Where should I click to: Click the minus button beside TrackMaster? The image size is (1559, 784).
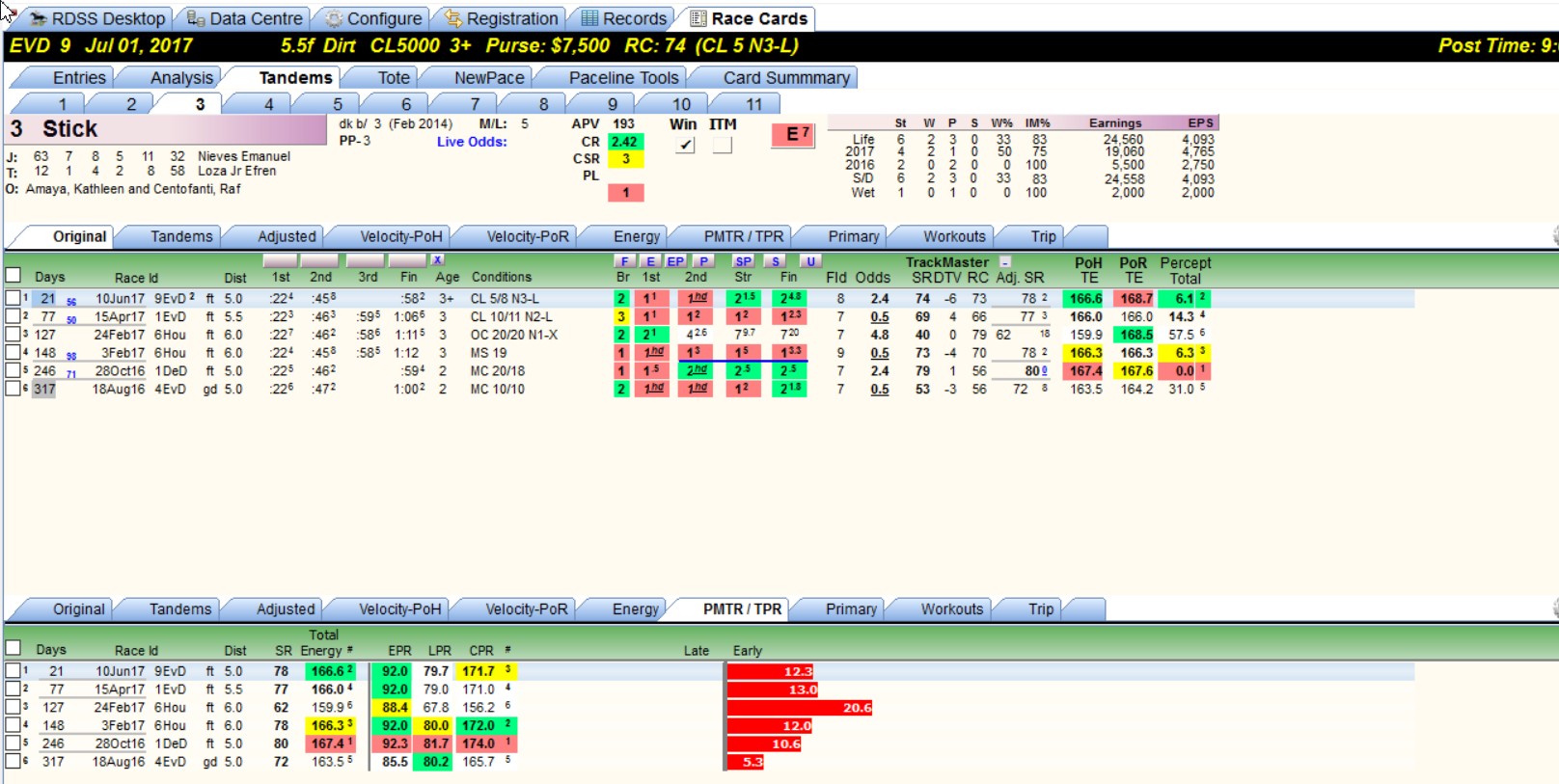point(1005,262)
